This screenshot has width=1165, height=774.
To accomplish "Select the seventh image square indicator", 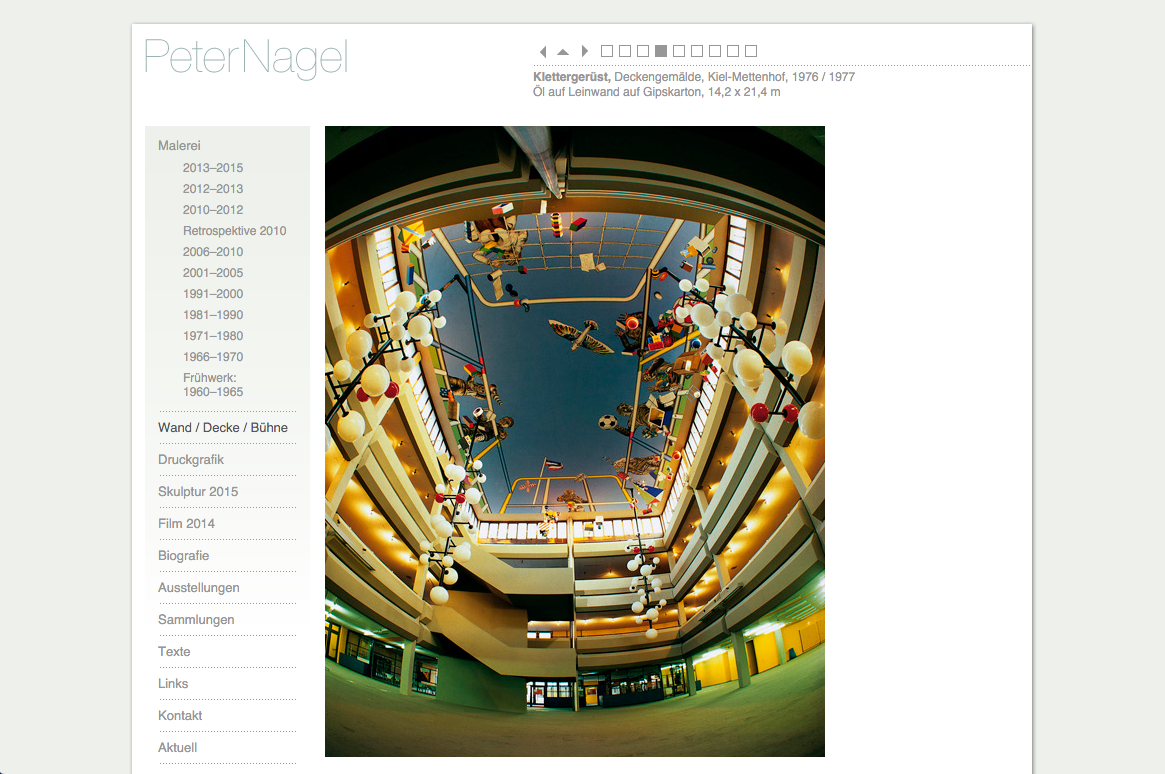I will 715,51.
